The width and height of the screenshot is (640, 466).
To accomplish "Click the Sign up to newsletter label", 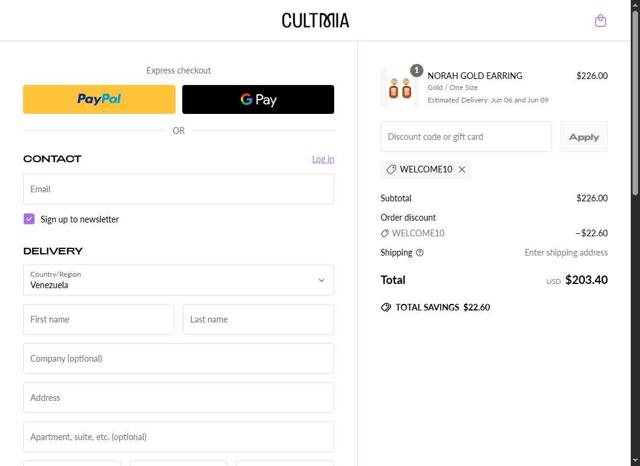I will pyautogui.click(x=80, y=219).
